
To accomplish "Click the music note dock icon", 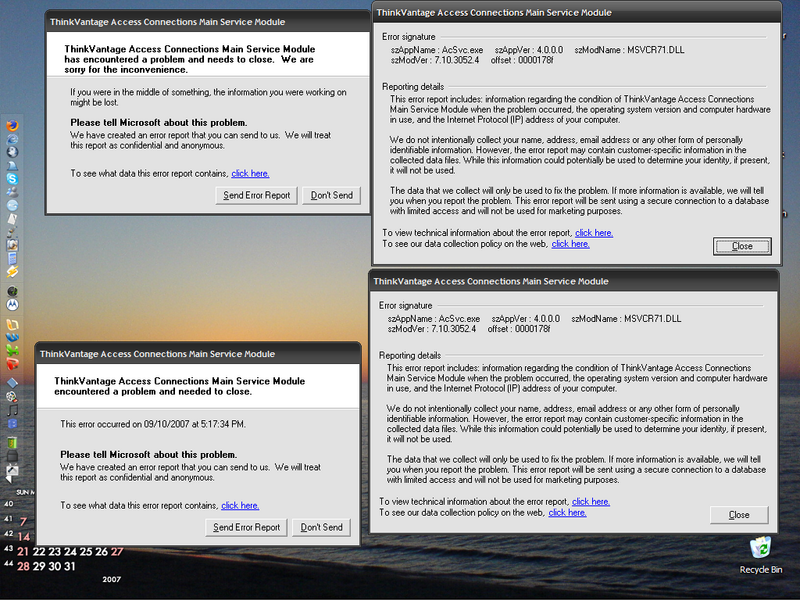I will [12, 410].
